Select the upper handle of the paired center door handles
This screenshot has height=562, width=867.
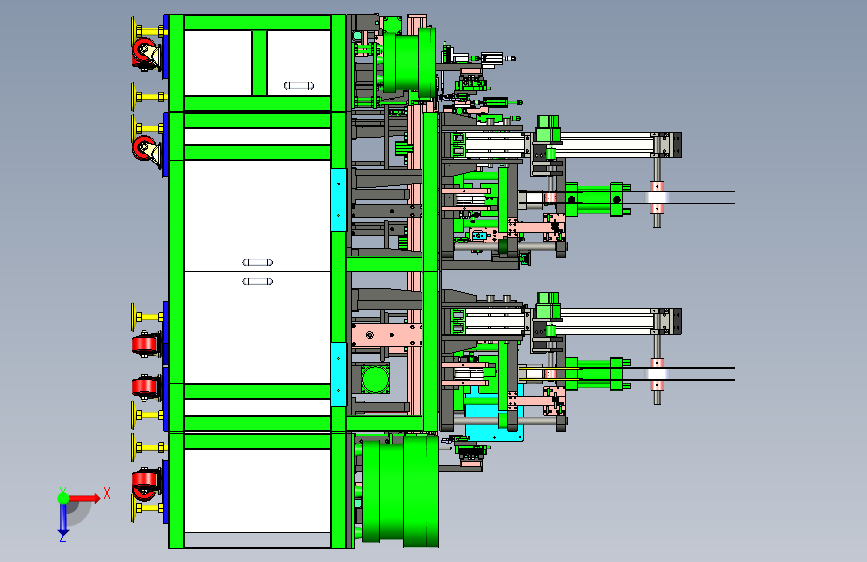click(258, 262)
